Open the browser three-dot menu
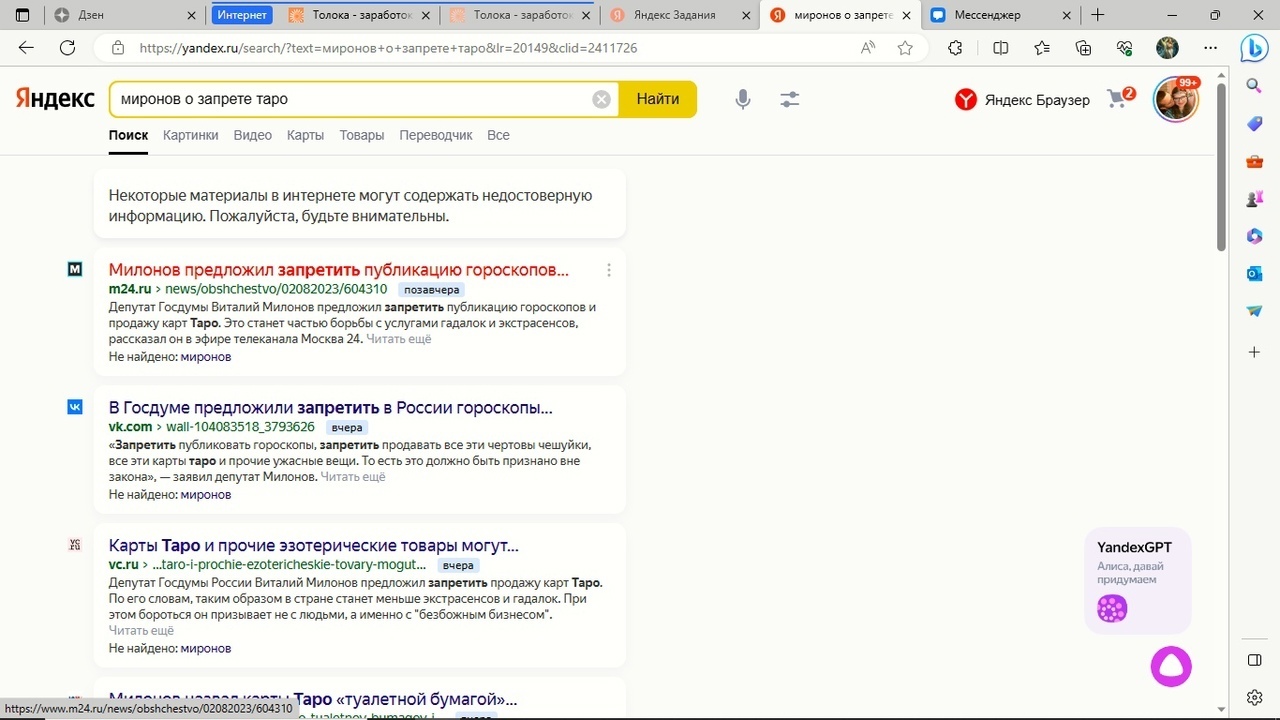Viewport: 1280px width, 720px height. [x=1210, y=47]
